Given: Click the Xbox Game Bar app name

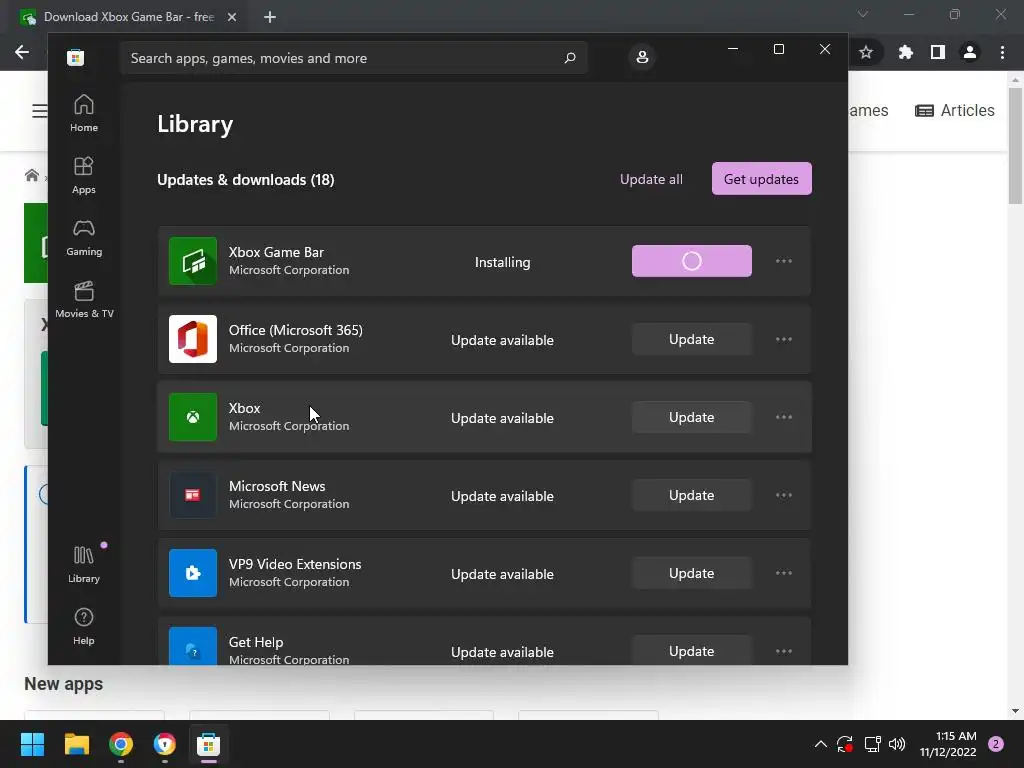Looking at the screenshot, I should 276,252.
